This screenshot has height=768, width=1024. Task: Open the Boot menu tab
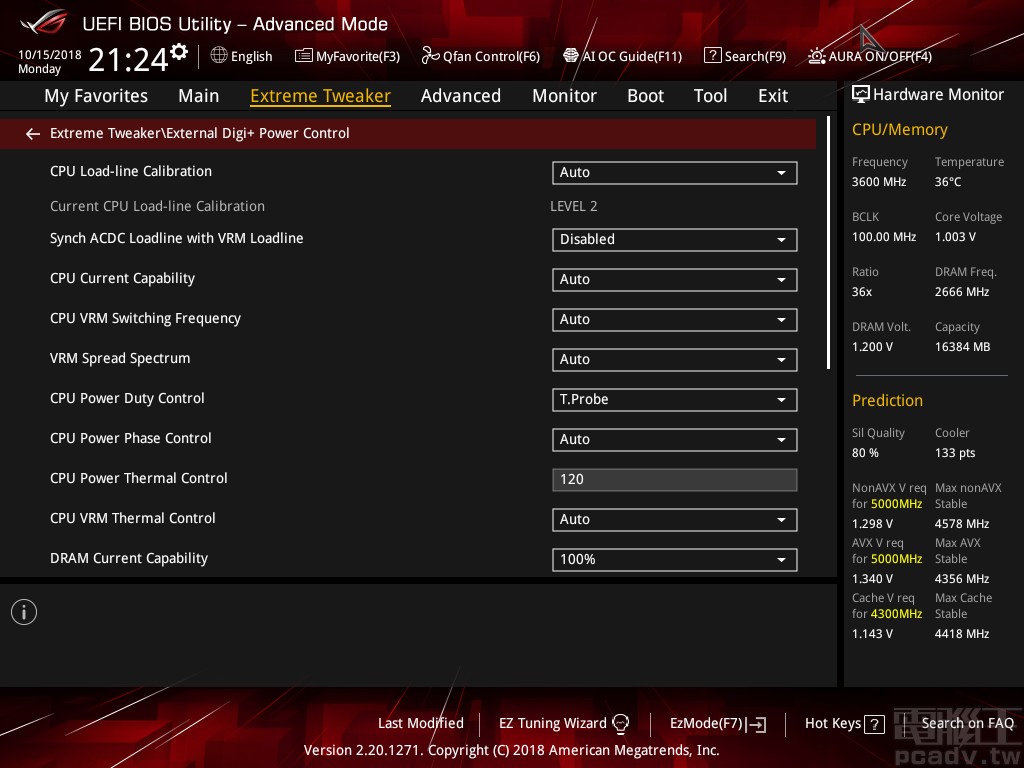pyautogui.click(x=645, y=95)
